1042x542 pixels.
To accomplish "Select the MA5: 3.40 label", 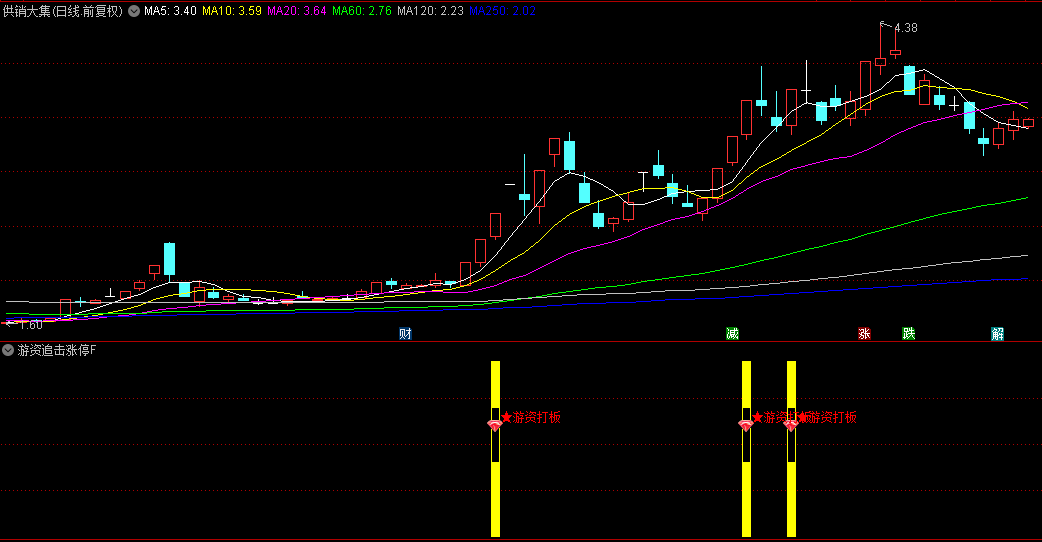I will coord(170,11).
